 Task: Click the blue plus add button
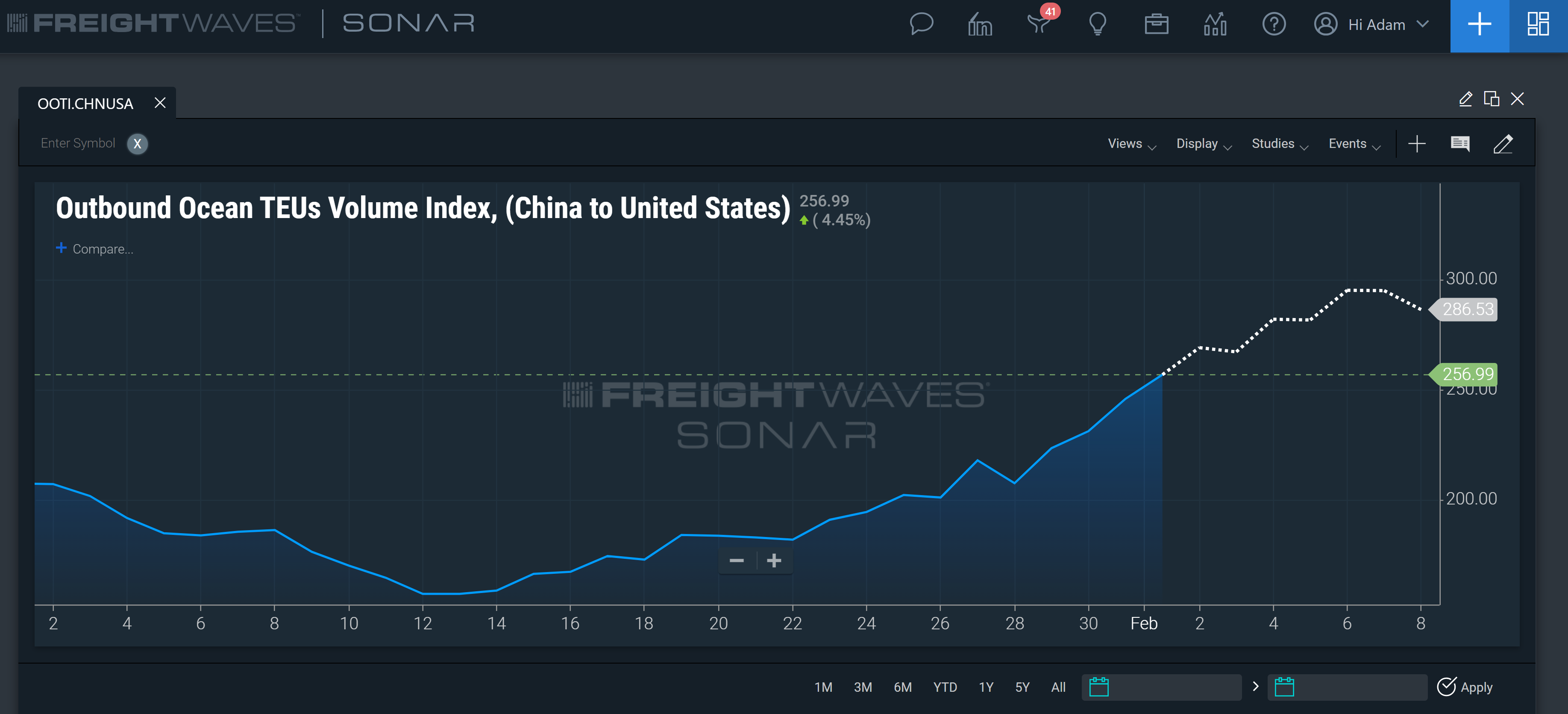tap(1479, 24)
